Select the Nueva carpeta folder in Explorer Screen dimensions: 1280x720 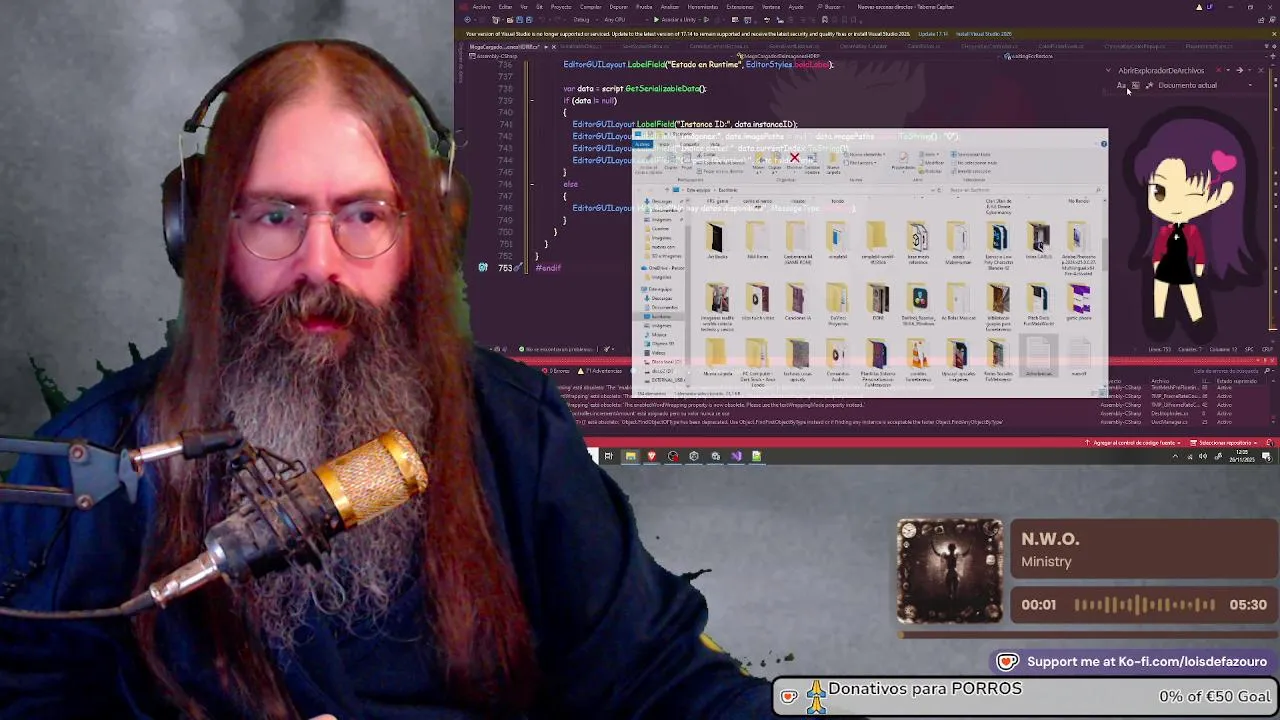pyautogui.click(x=717, y=355)
